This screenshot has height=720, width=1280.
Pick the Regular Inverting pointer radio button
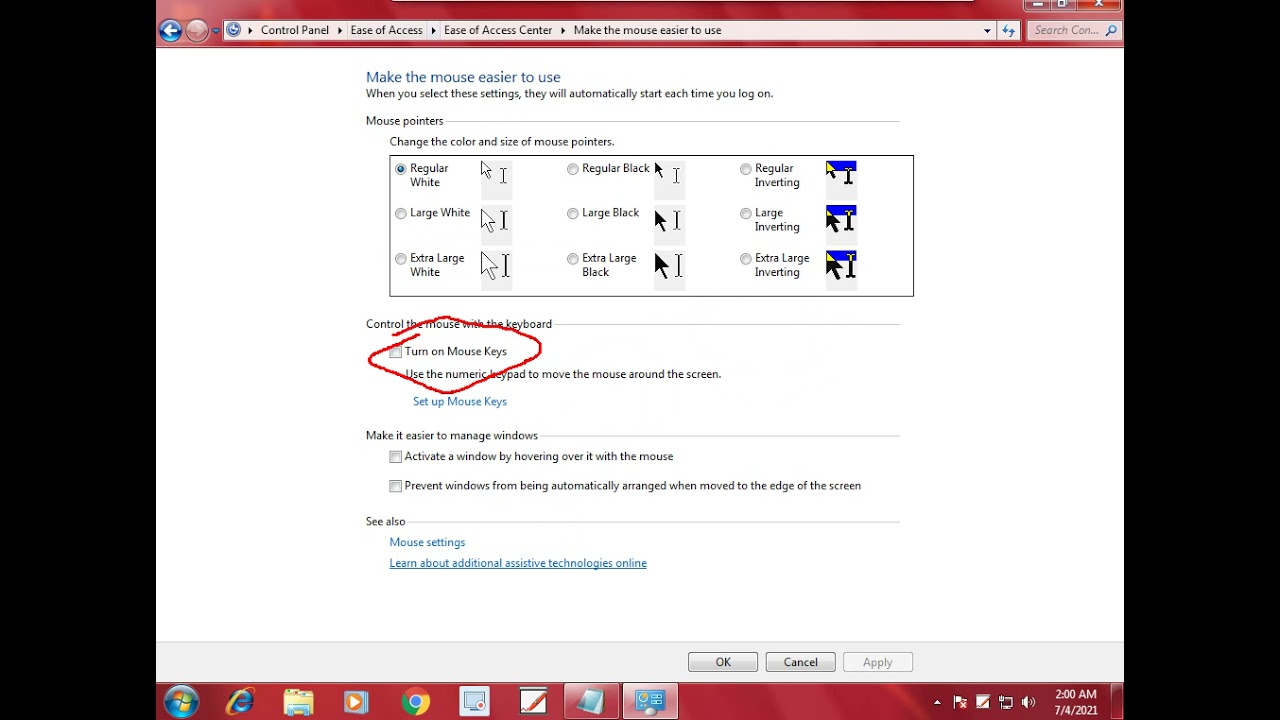[746, 169]
